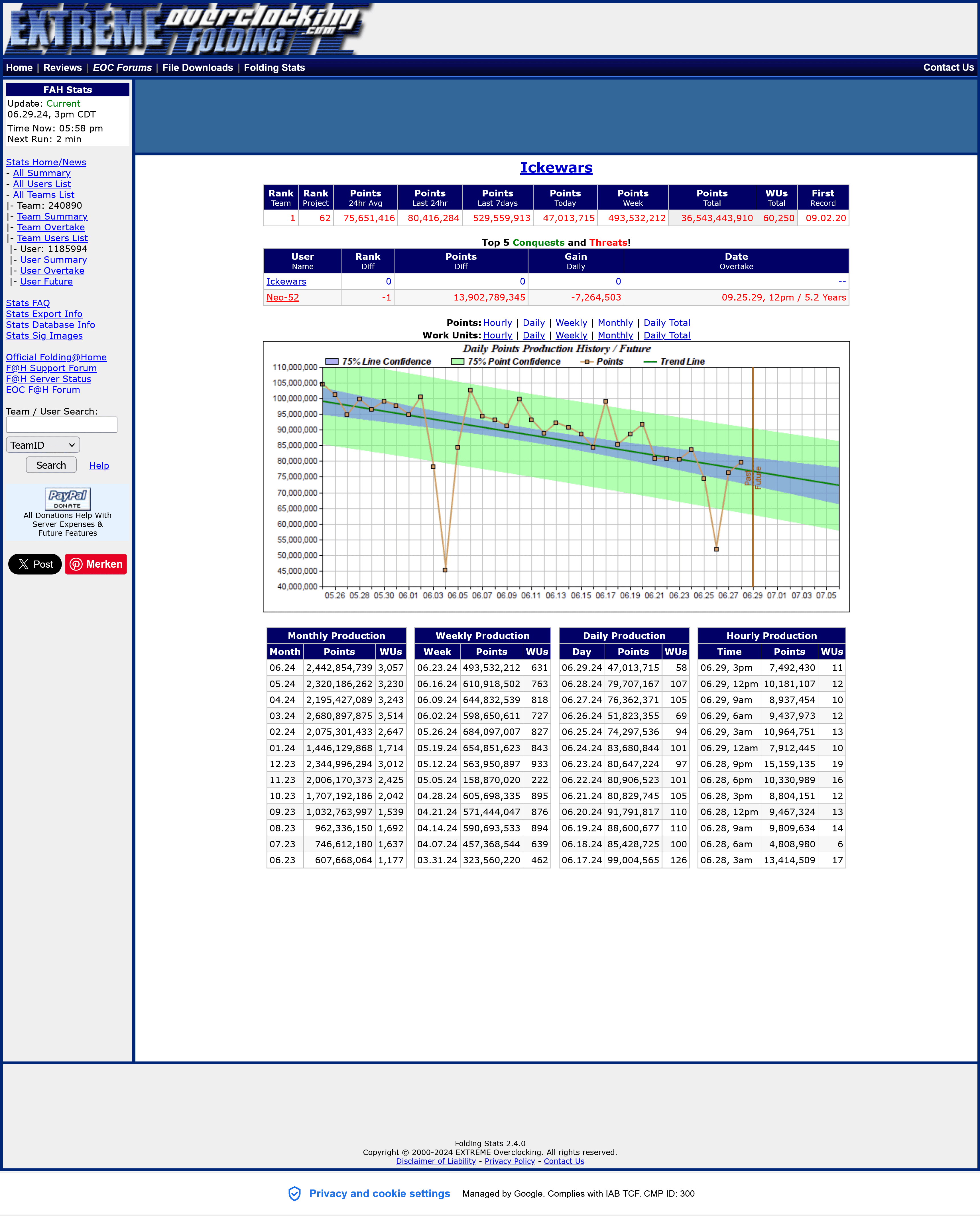
Task: Click the privacy shield icon in footer
Action: pos(294,1193)
